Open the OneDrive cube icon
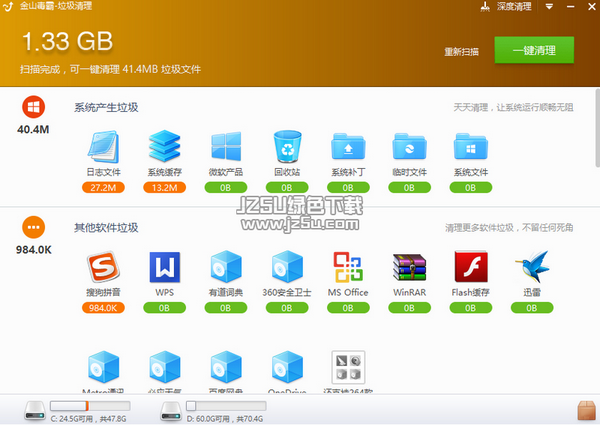Screen dimensions: 600x426 click(287, 367)
